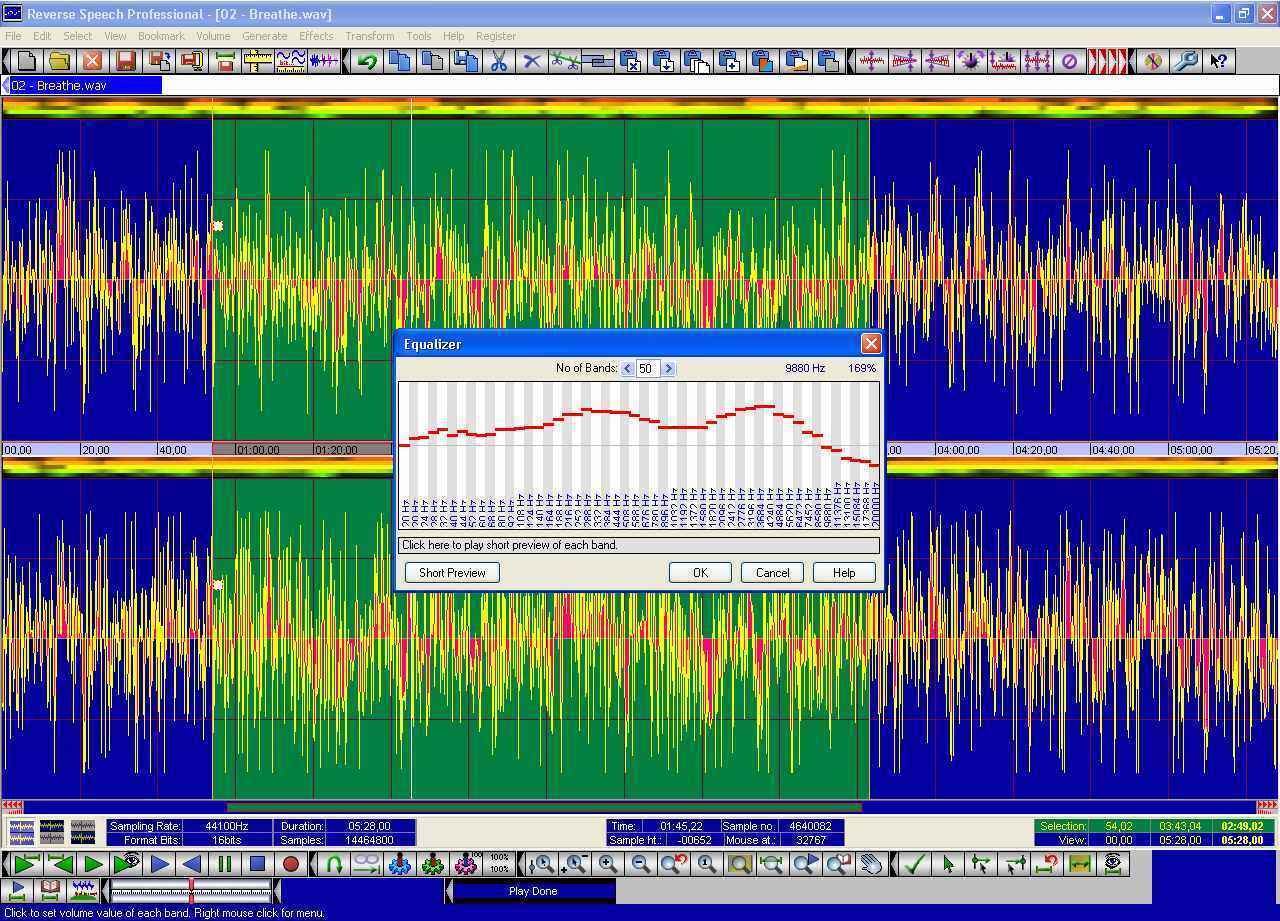
Task: Play forward with blue right arrow
Action: click(x=159, y=864)
